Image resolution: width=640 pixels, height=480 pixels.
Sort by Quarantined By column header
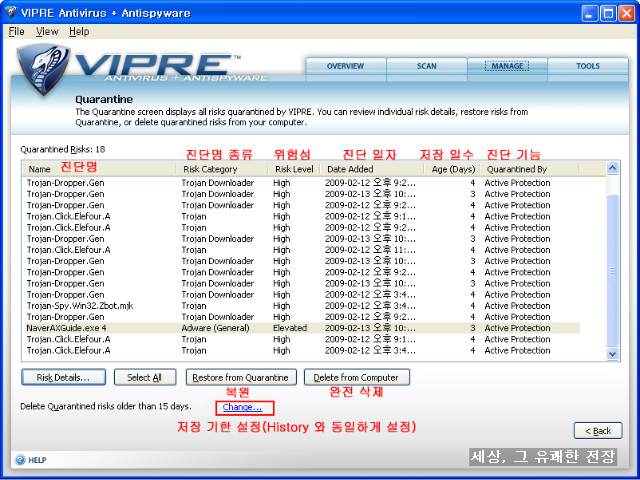click(x=529, y=169)
